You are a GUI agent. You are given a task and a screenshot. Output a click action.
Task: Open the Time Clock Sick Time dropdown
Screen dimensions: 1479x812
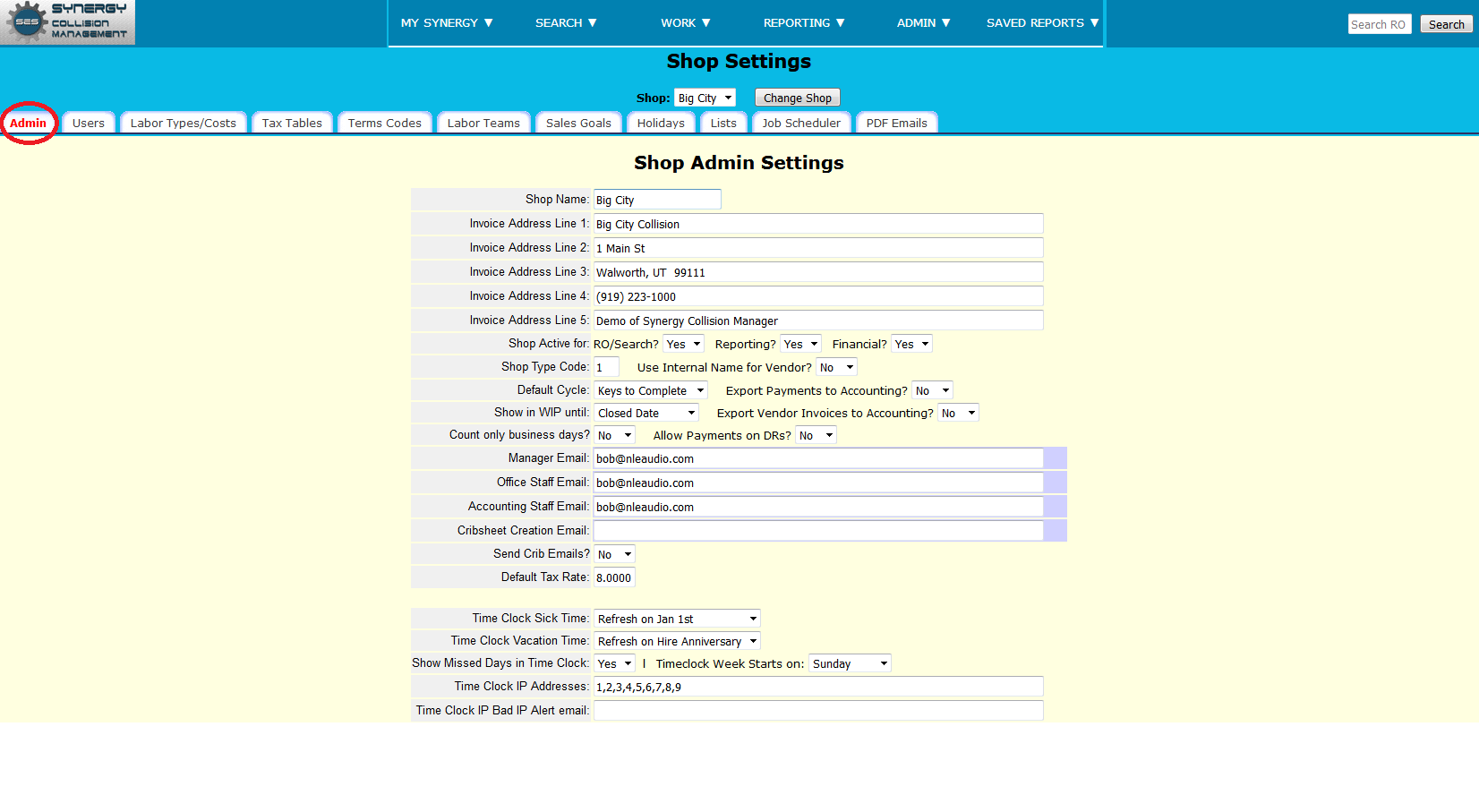click(677, 619)
